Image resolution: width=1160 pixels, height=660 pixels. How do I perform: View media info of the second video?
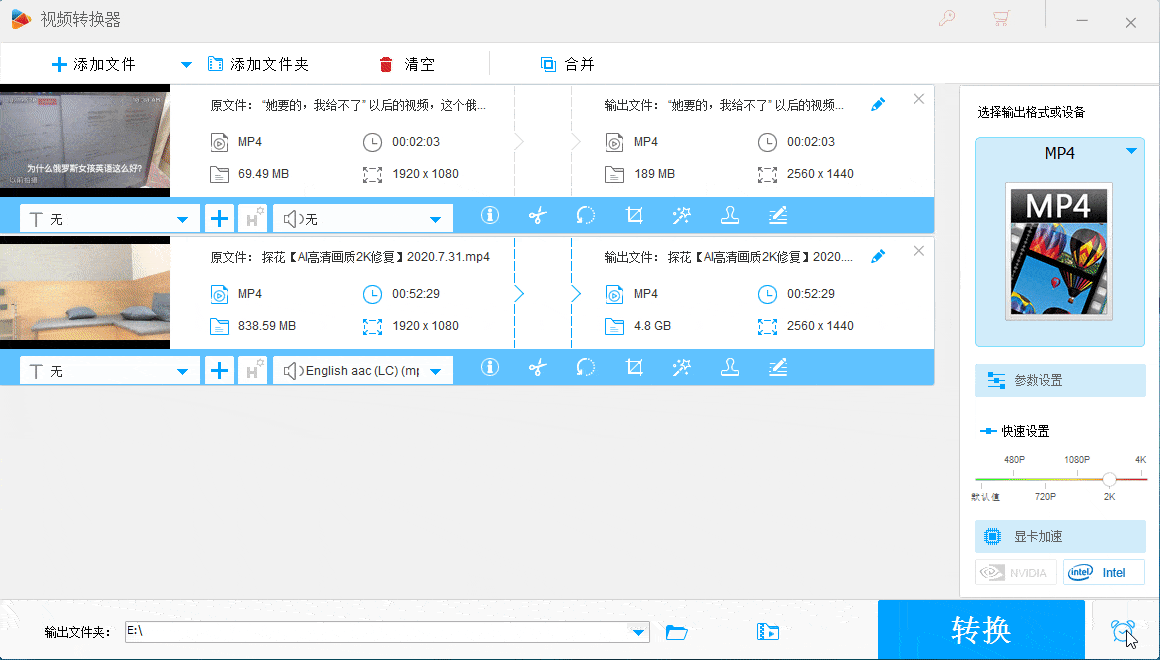point(489,369)
